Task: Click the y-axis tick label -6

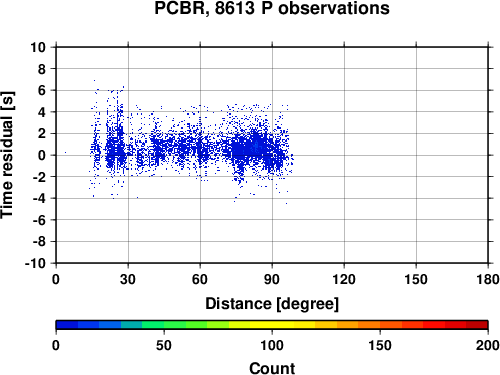Action: pyautogui.click(x=39, y=220)
